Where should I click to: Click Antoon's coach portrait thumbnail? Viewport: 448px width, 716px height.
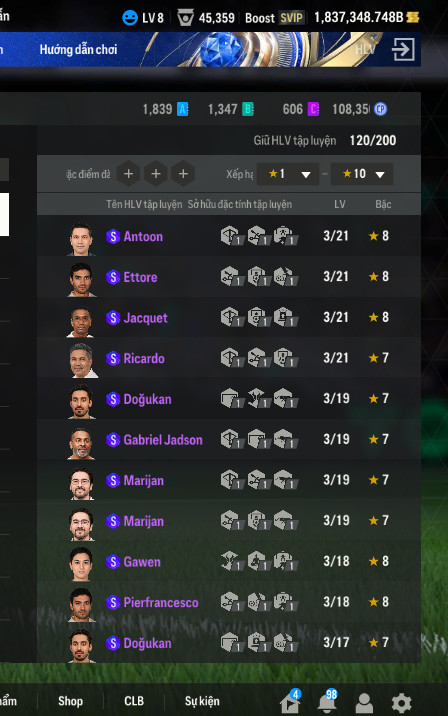tap(81, 238)
